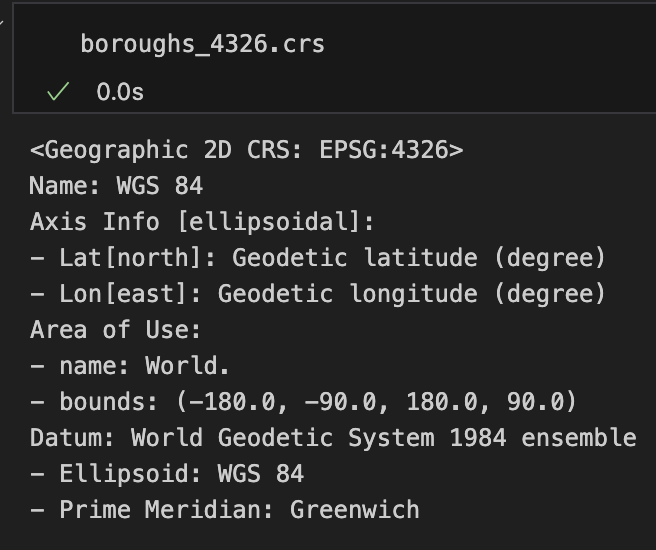The image size is (656, 550).
Task: Click the Lon[east] Geodetic longitude line
Action: tap(318, 294)
